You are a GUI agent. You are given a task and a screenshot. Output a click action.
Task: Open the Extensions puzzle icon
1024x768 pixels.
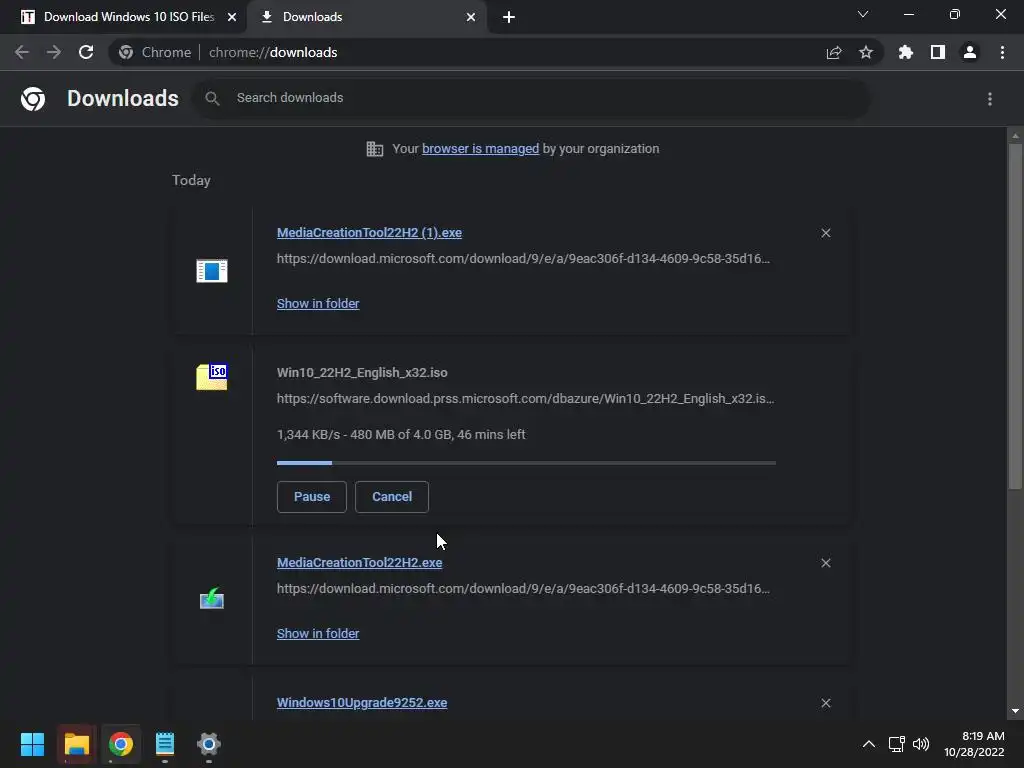click(906, 52)
